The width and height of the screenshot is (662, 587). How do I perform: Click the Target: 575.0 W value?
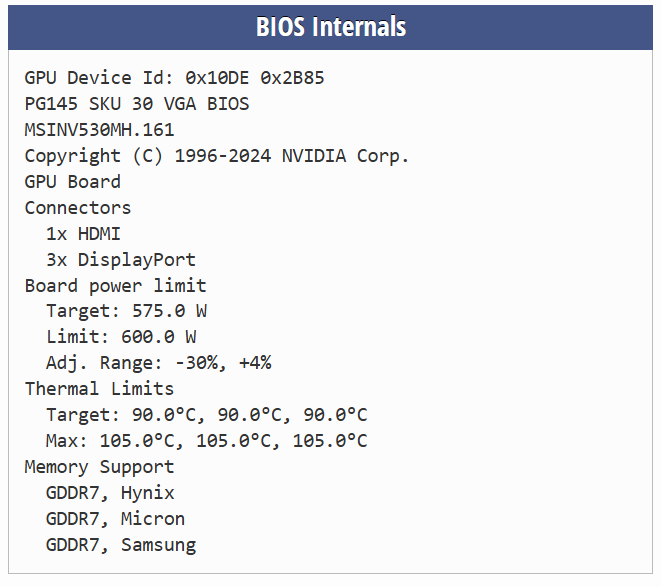click(127, 311)
